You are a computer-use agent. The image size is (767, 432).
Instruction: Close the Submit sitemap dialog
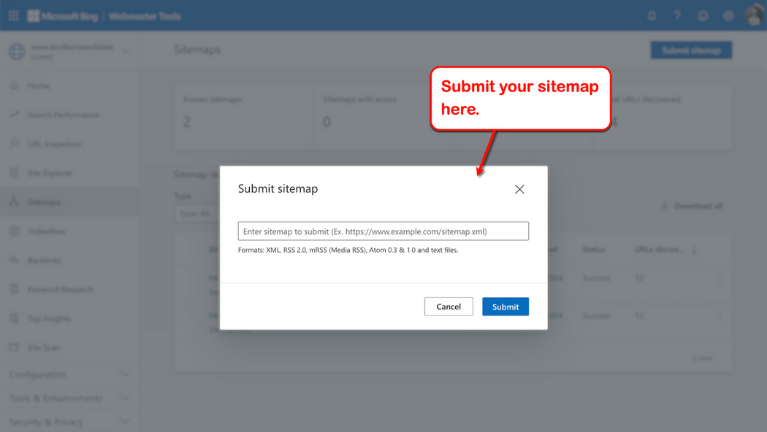[x=519, y=189]
